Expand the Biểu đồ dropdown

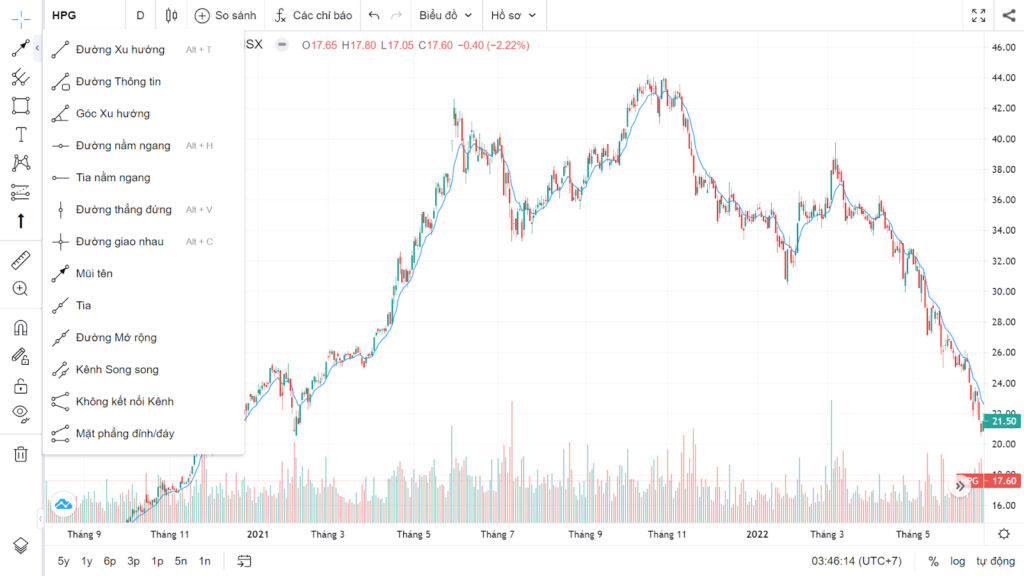point(445,15)
